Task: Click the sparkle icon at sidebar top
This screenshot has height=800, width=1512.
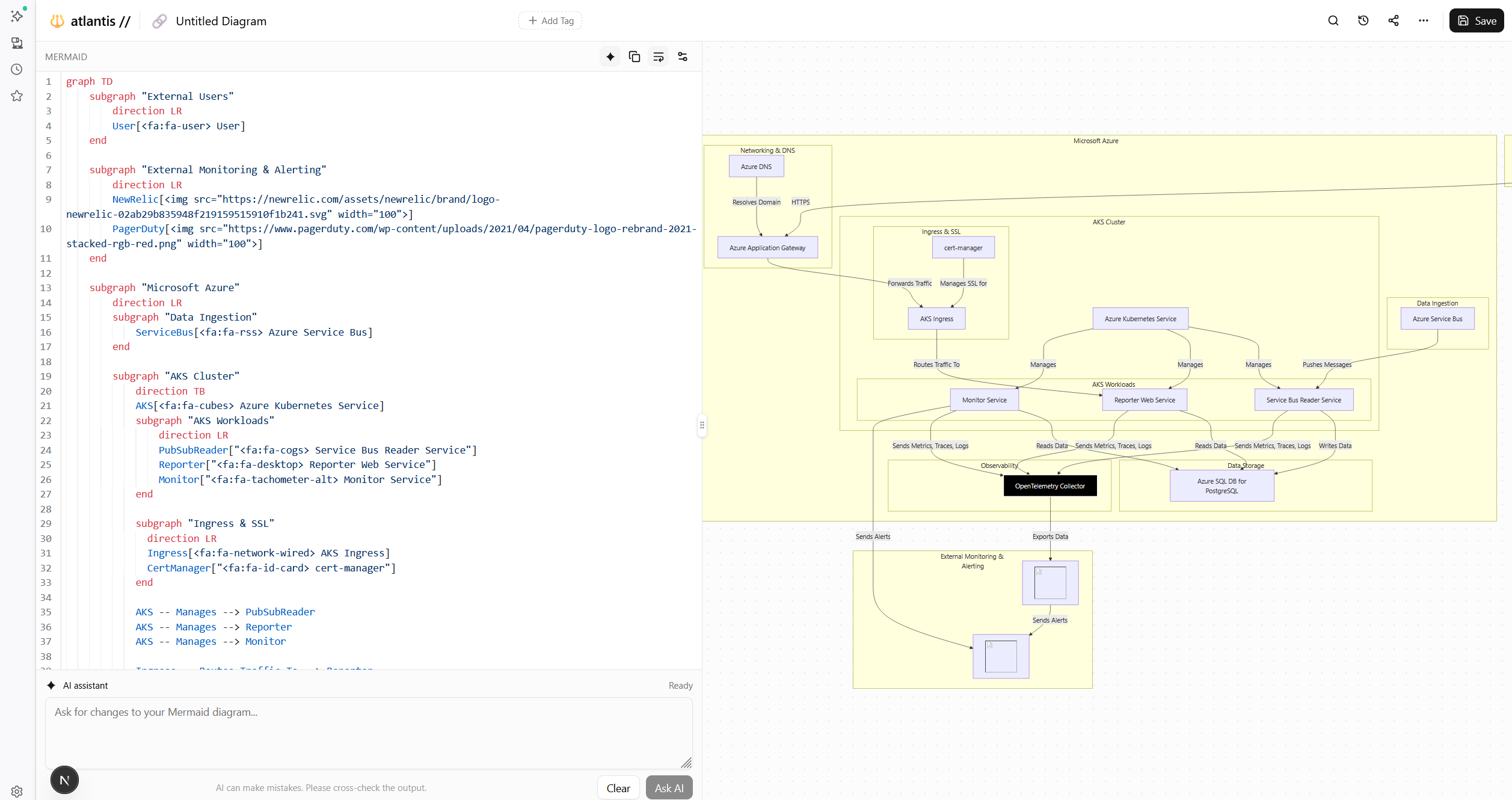Action: 17,16
